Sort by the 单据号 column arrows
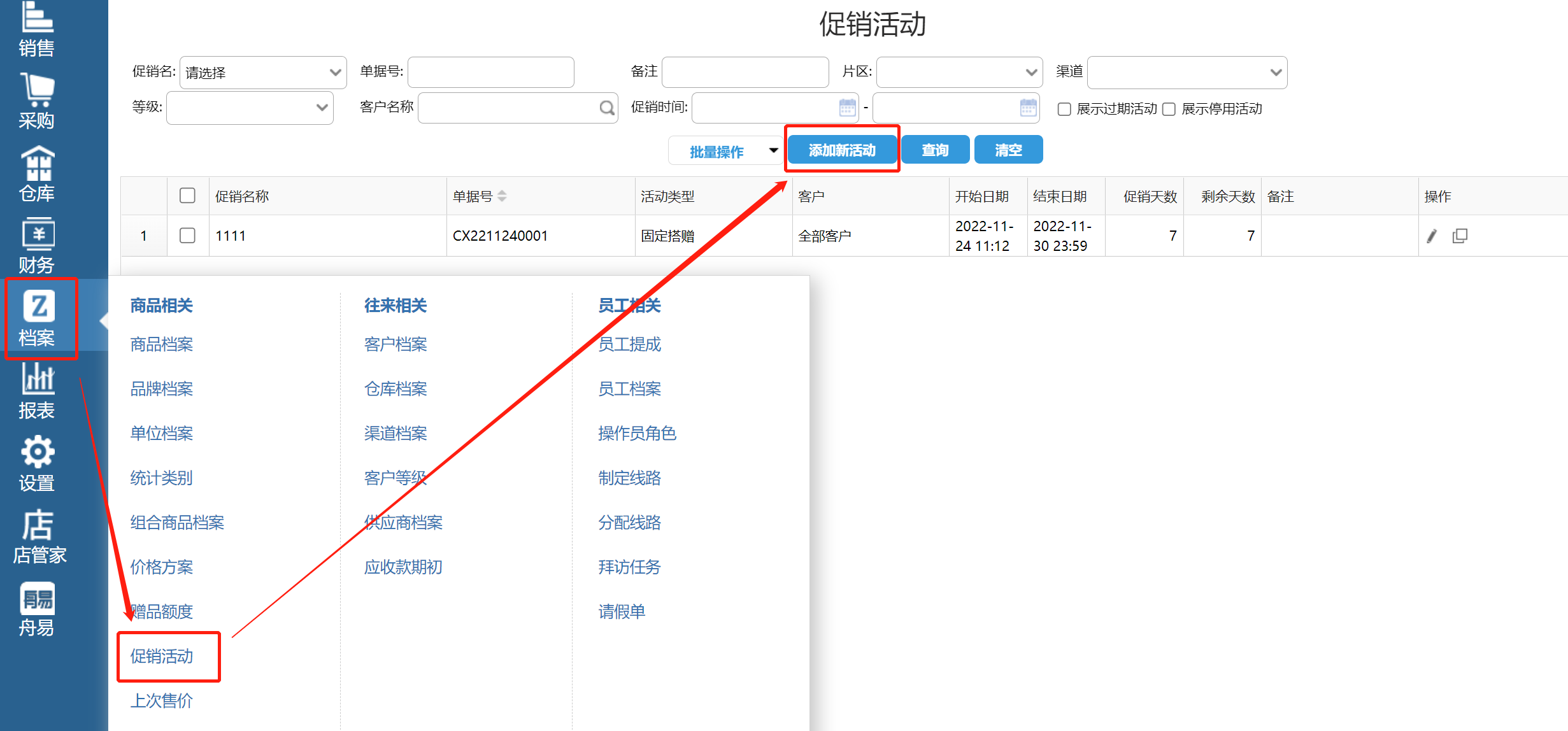The image size is (1568, 731). click(x=502, y=196)
